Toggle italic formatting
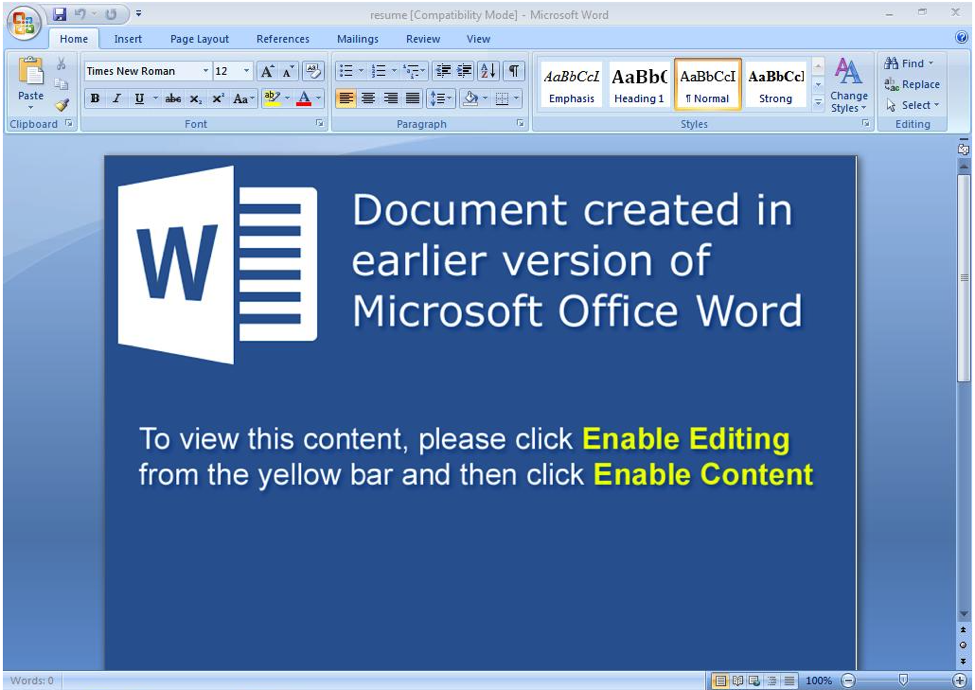The image size is (975, 690). point(116,98)
